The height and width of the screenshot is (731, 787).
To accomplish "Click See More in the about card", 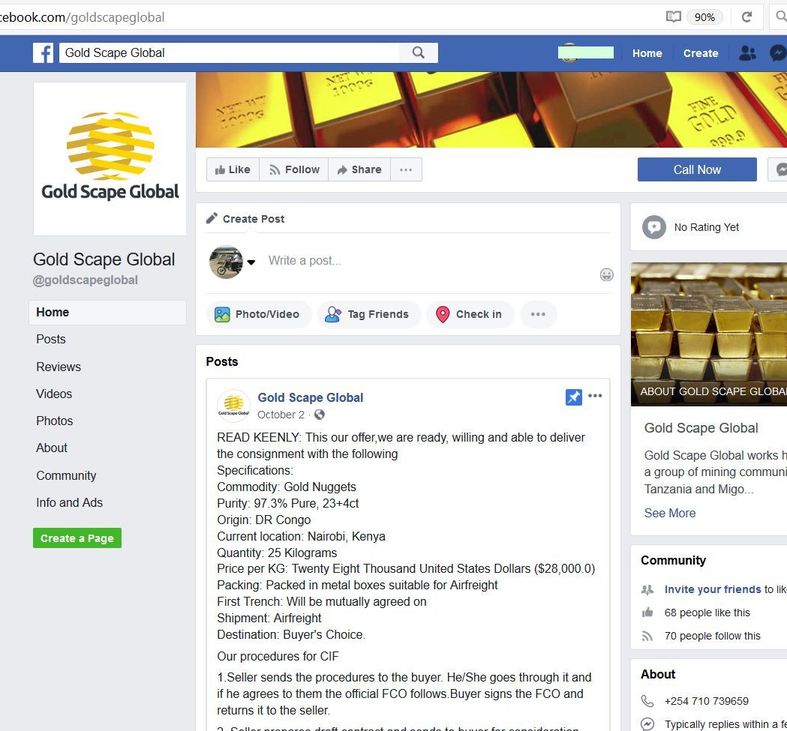I will click(x=670, y=513).
